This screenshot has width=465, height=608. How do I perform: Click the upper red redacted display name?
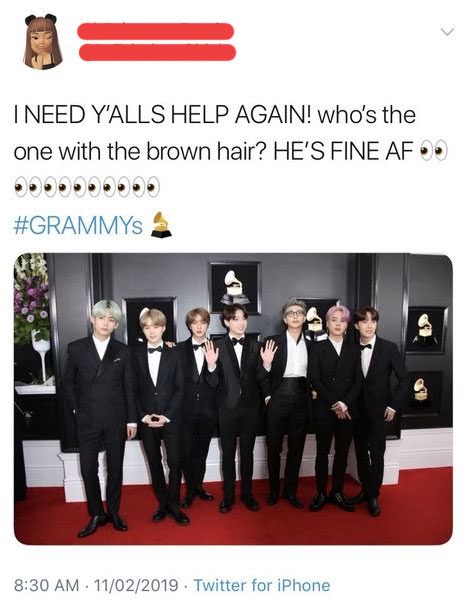[156, 31]
